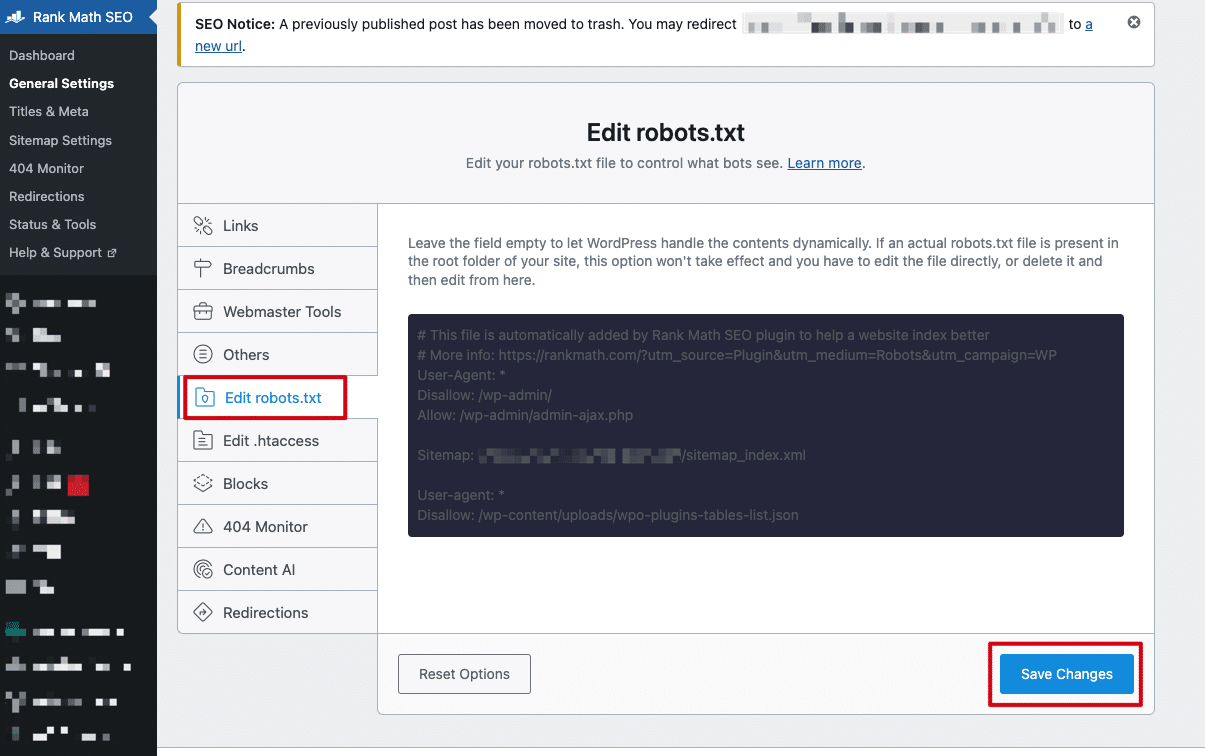Open Dashboard in Rank Math sidebar
This screenshot has width=1205, height=756.
coord(42,55)
